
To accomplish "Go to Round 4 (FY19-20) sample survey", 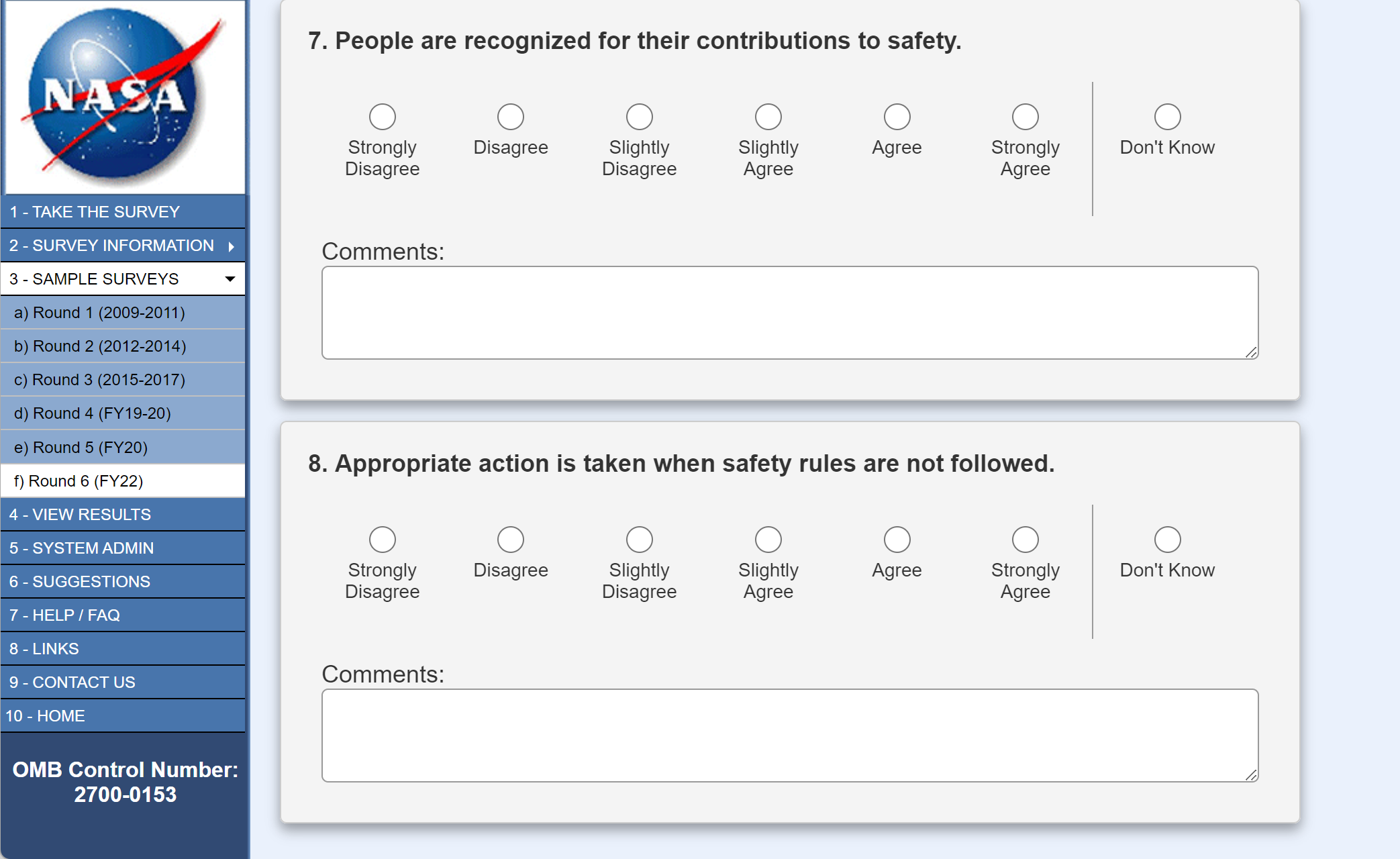I will click(93, 413).
